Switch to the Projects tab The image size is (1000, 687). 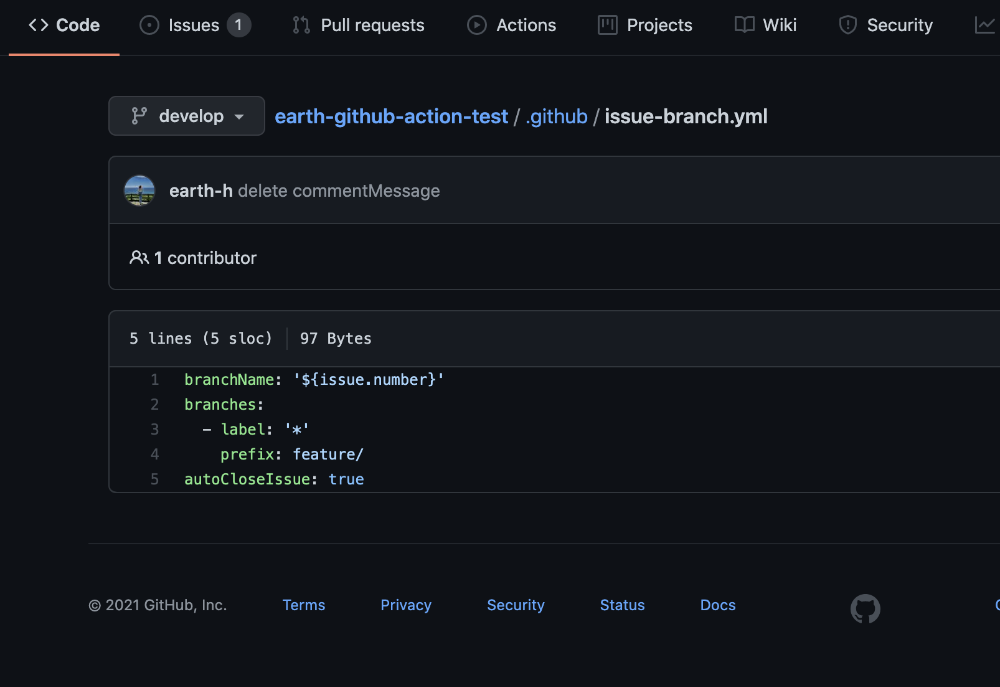point(645,26)
